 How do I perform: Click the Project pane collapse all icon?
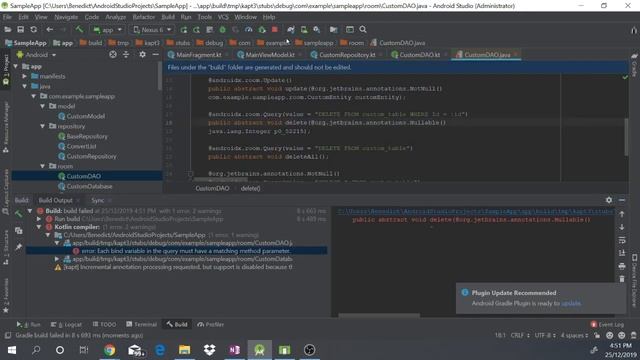pyautogui.click(x=126, y=54)
